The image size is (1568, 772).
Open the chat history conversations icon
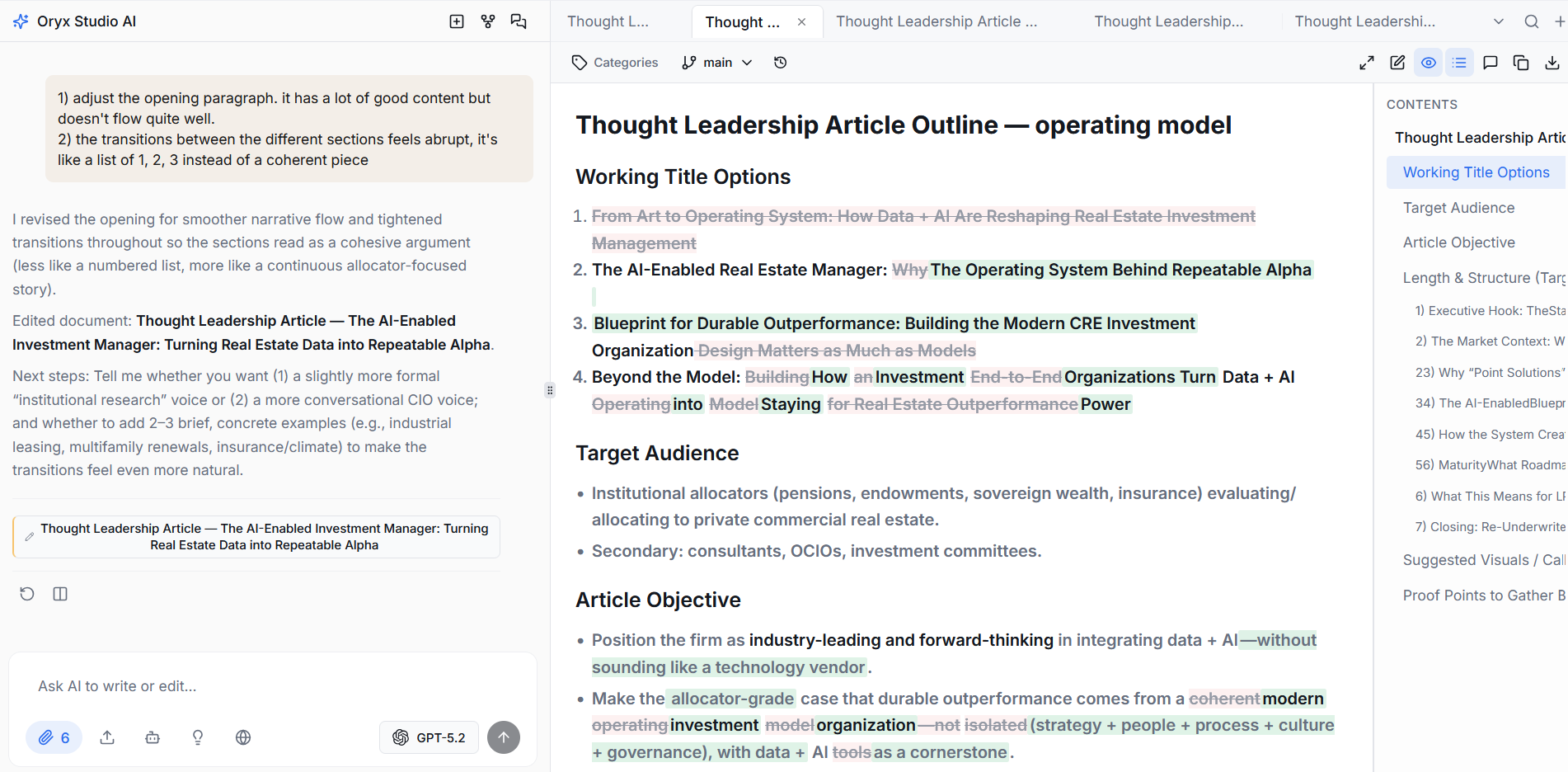[x=519, y=21]
